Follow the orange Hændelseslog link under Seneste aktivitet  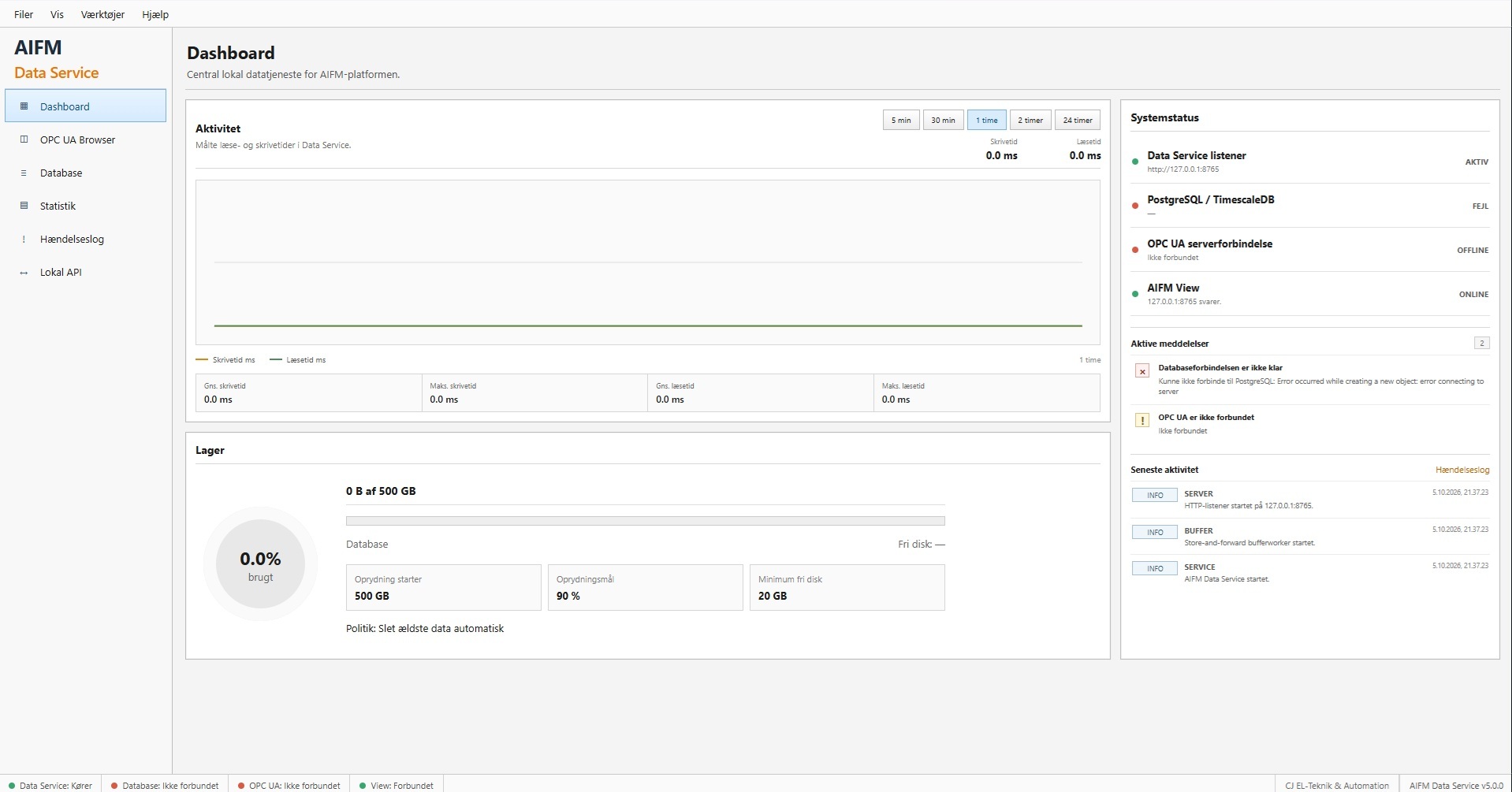(x=1462, y=470)
